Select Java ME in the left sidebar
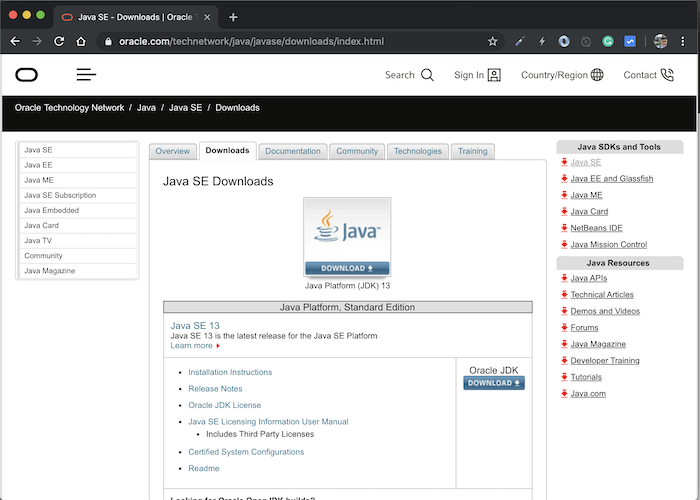The width and height of the screenshot is (700, 500). [78, 180]
